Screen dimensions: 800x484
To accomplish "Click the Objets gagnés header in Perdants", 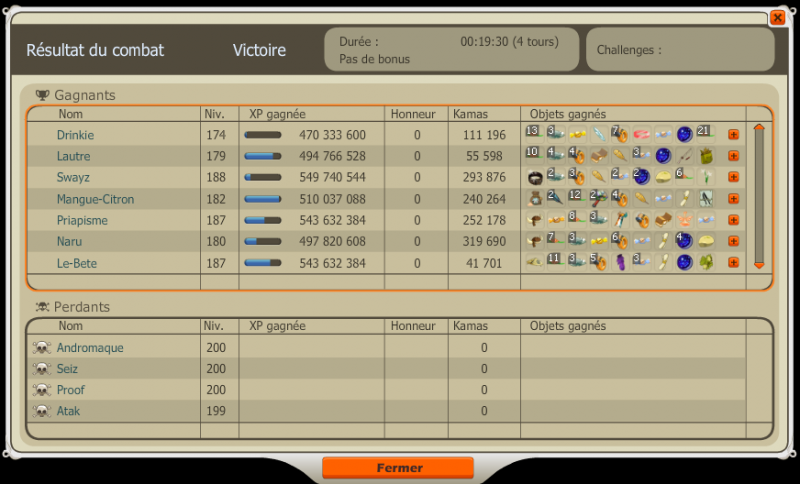I will click(x=568, y=326).
